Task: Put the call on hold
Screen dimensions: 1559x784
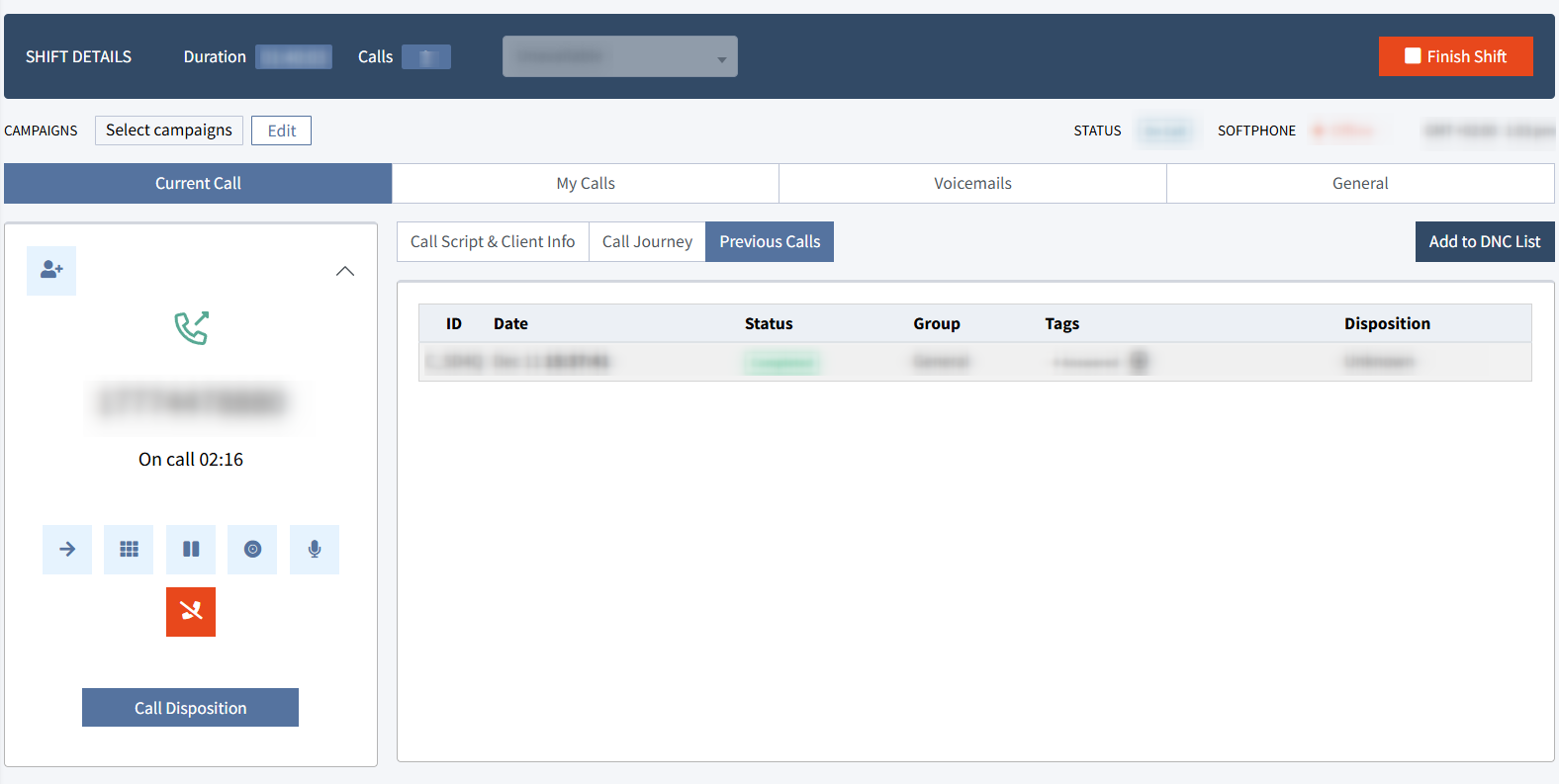Action: (x=191, y=550)
